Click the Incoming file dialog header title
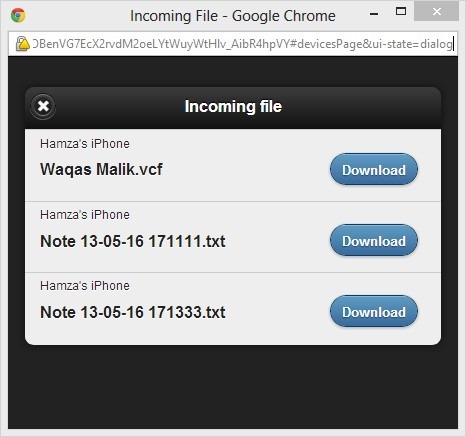466x437 pixels. (x=233, y=106)
